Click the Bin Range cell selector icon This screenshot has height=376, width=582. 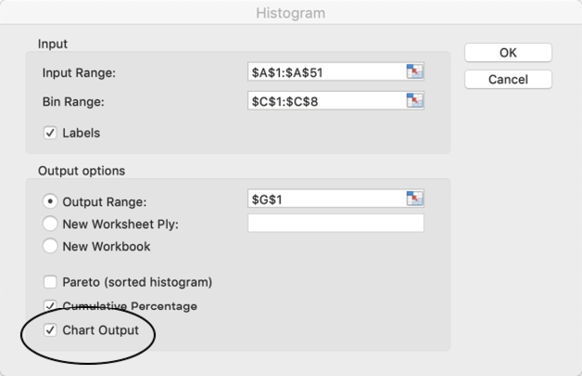coord(415,101)
